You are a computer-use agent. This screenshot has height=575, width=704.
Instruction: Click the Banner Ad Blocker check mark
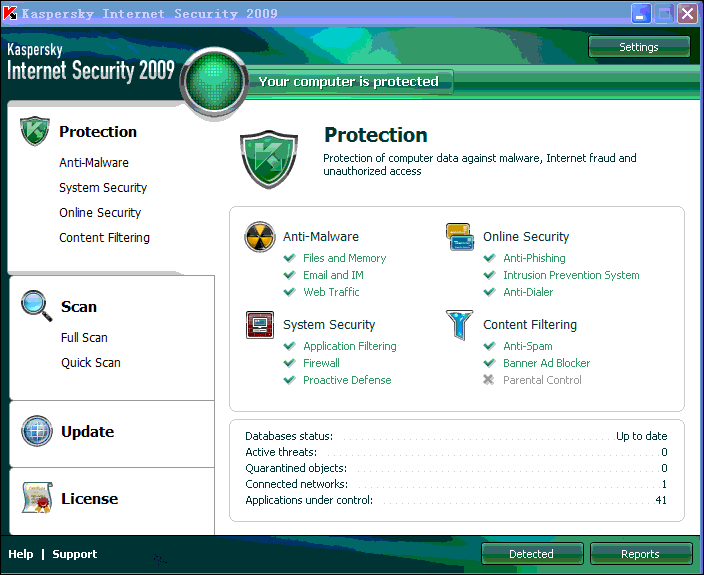[x=489, y=363]
